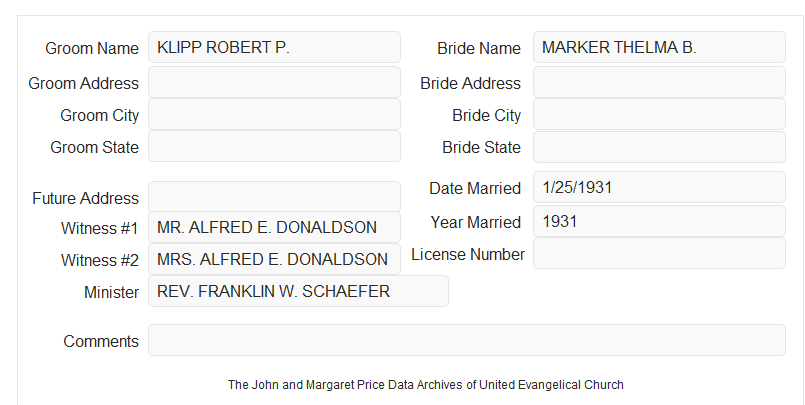
Task: Focus the Groom State field
Action: coord(274,146)
